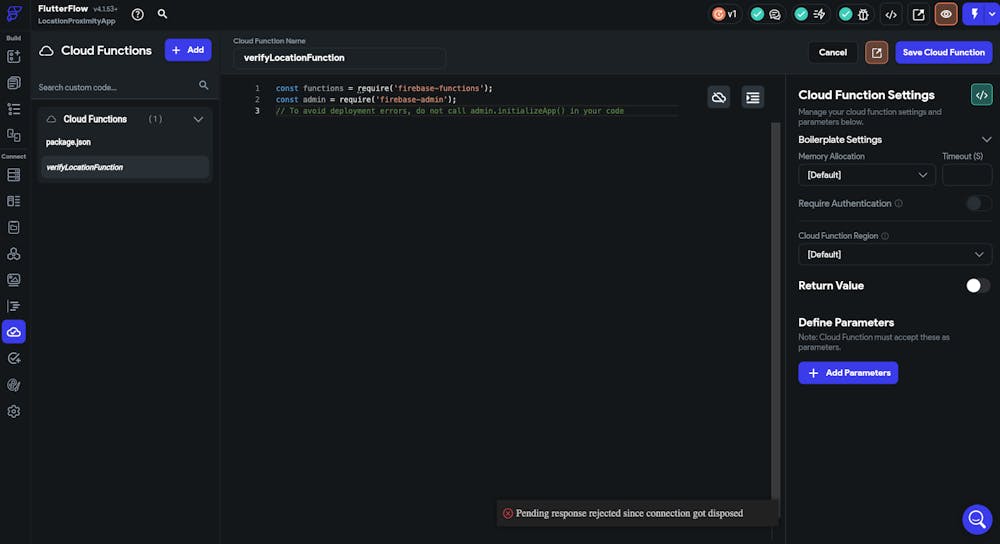Focus the Timeout (S) input field

967,175
